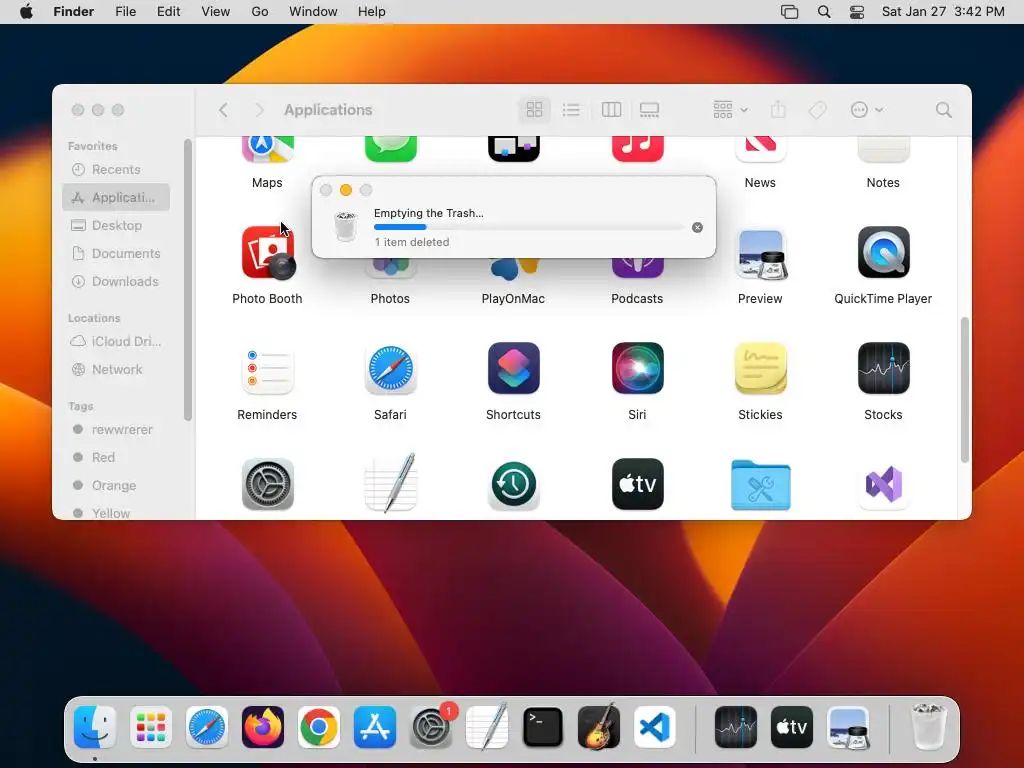Viewport: 1024px width, 768px height.
Task: Select the Reminders app icon
Action: [x=267, y=369]
